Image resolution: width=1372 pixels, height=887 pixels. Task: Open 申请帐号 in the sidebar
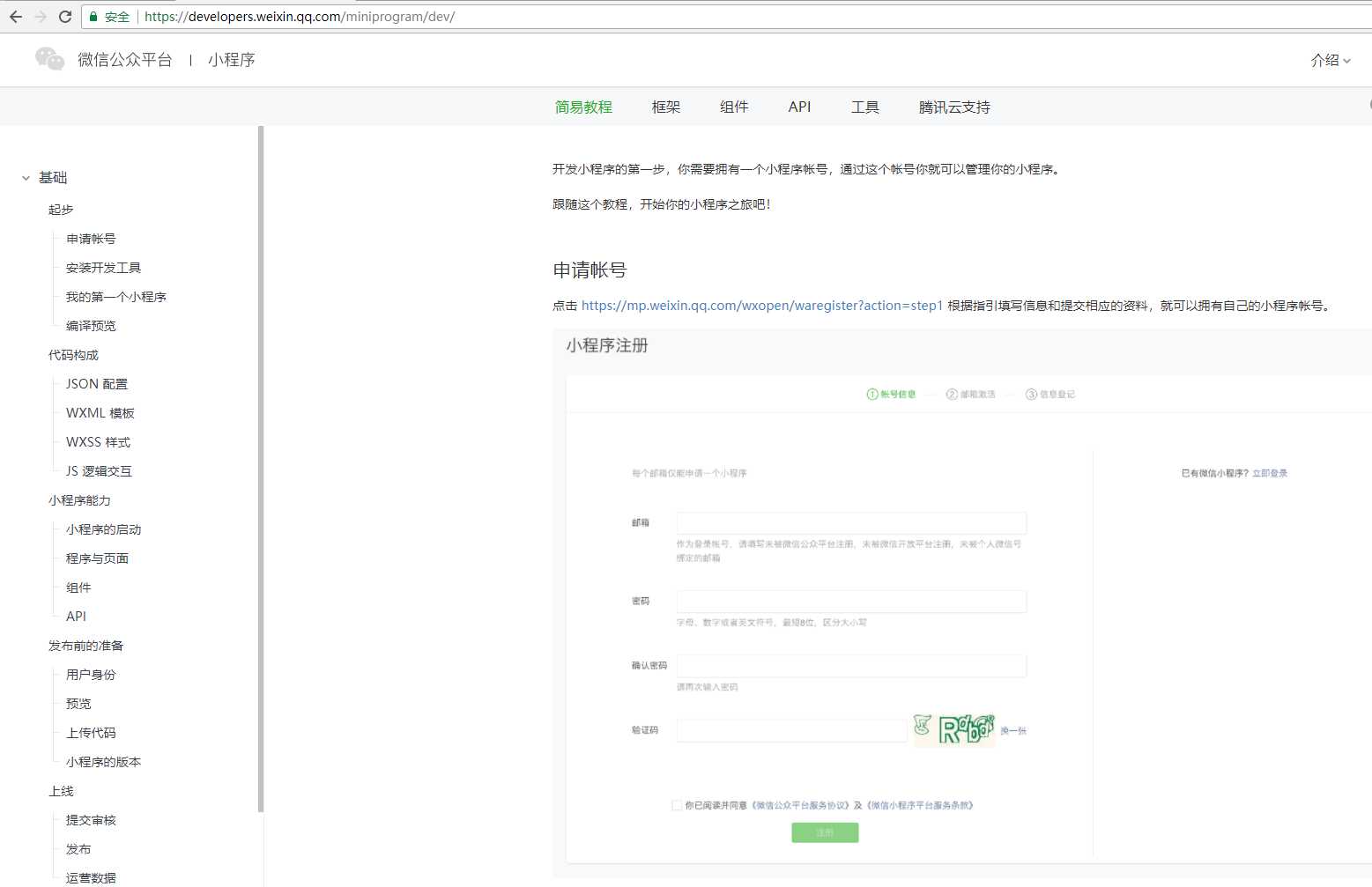pos(91,239)
